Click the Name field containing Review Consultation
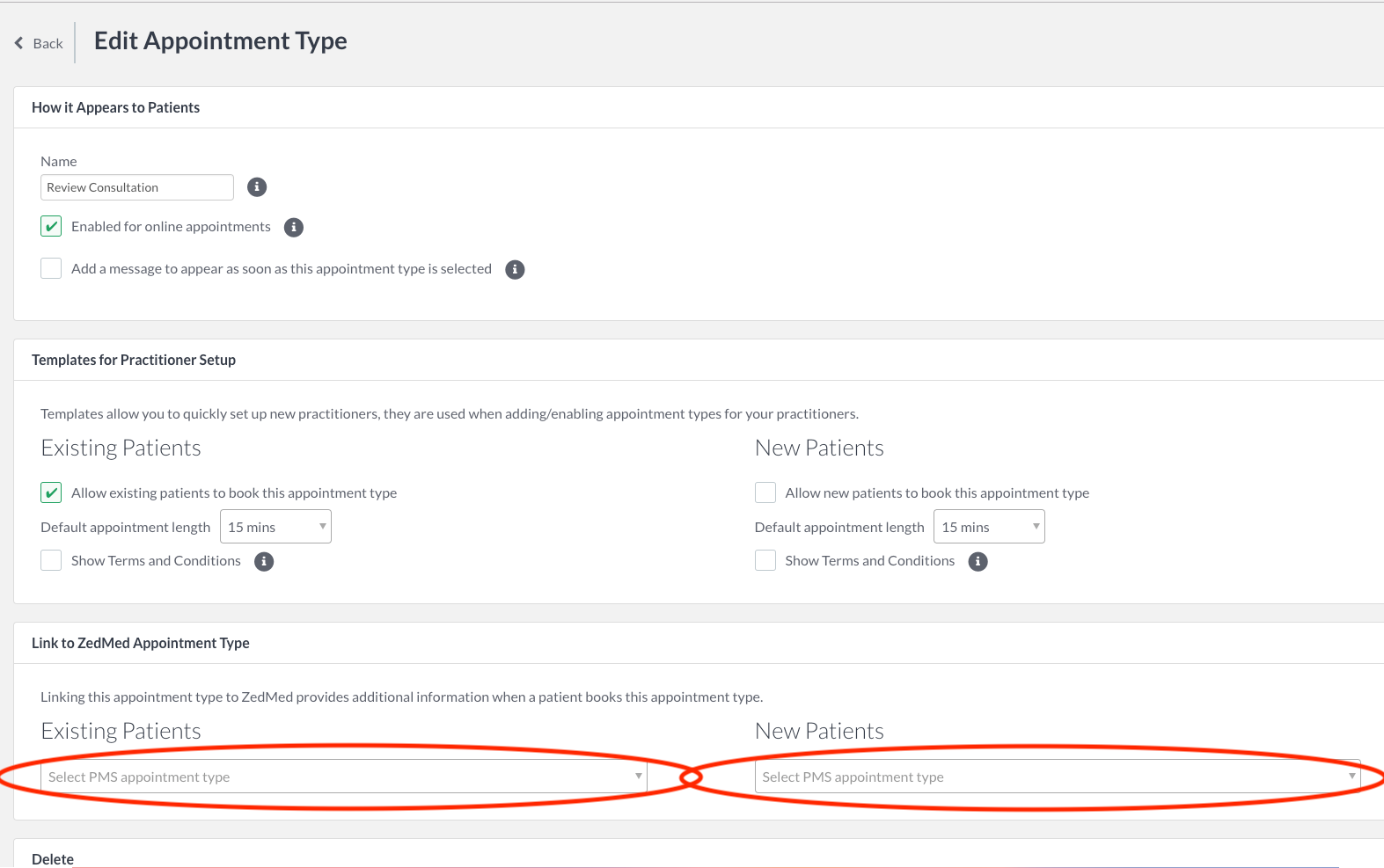The image size is (1384, 868). 137,187
